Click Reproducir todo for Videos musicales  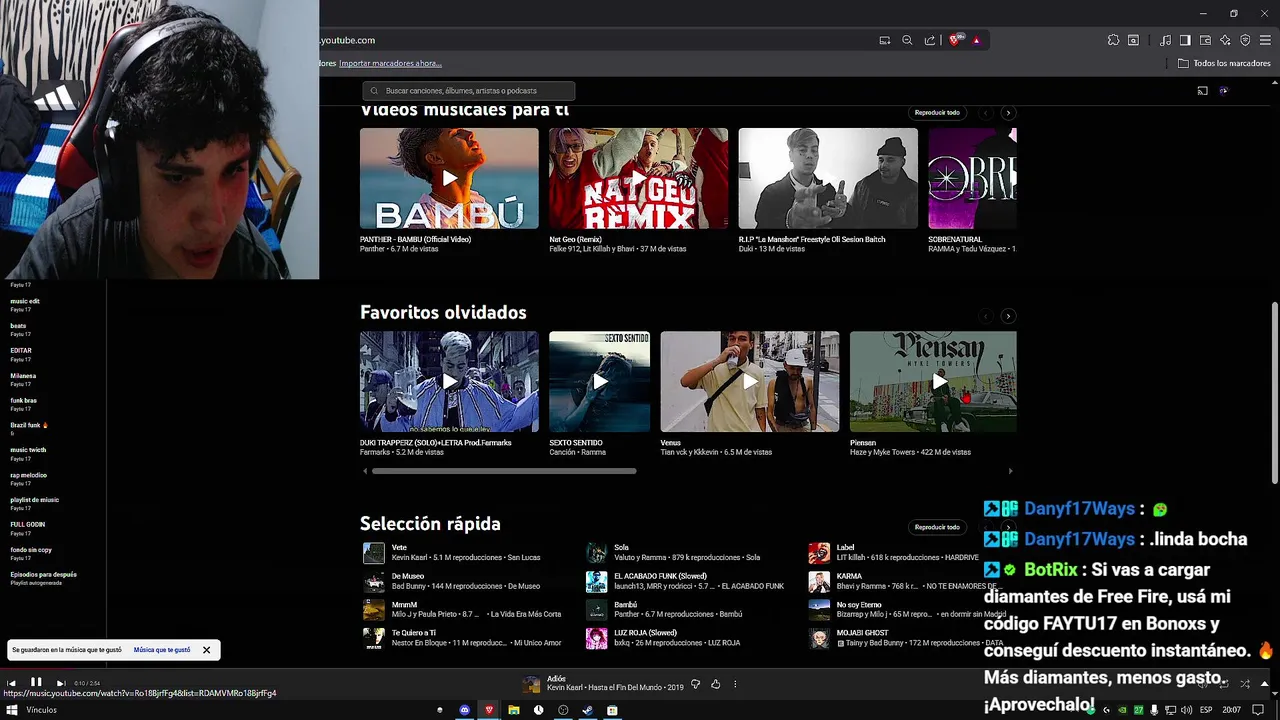pos(937,113)
